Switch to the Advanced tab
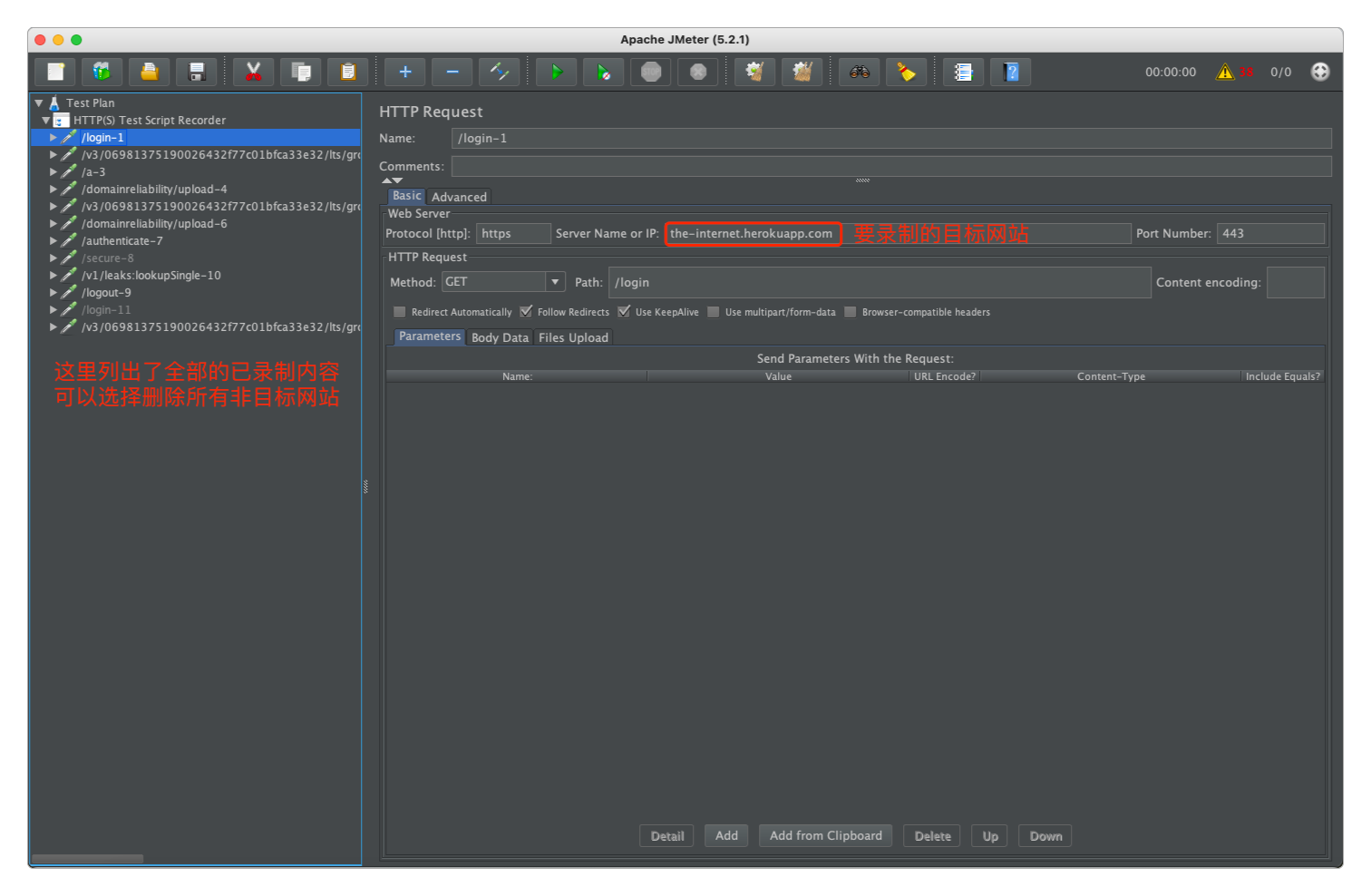Image resolution: width=1371 pixels, height=896 pixels. tap(459, 197)
